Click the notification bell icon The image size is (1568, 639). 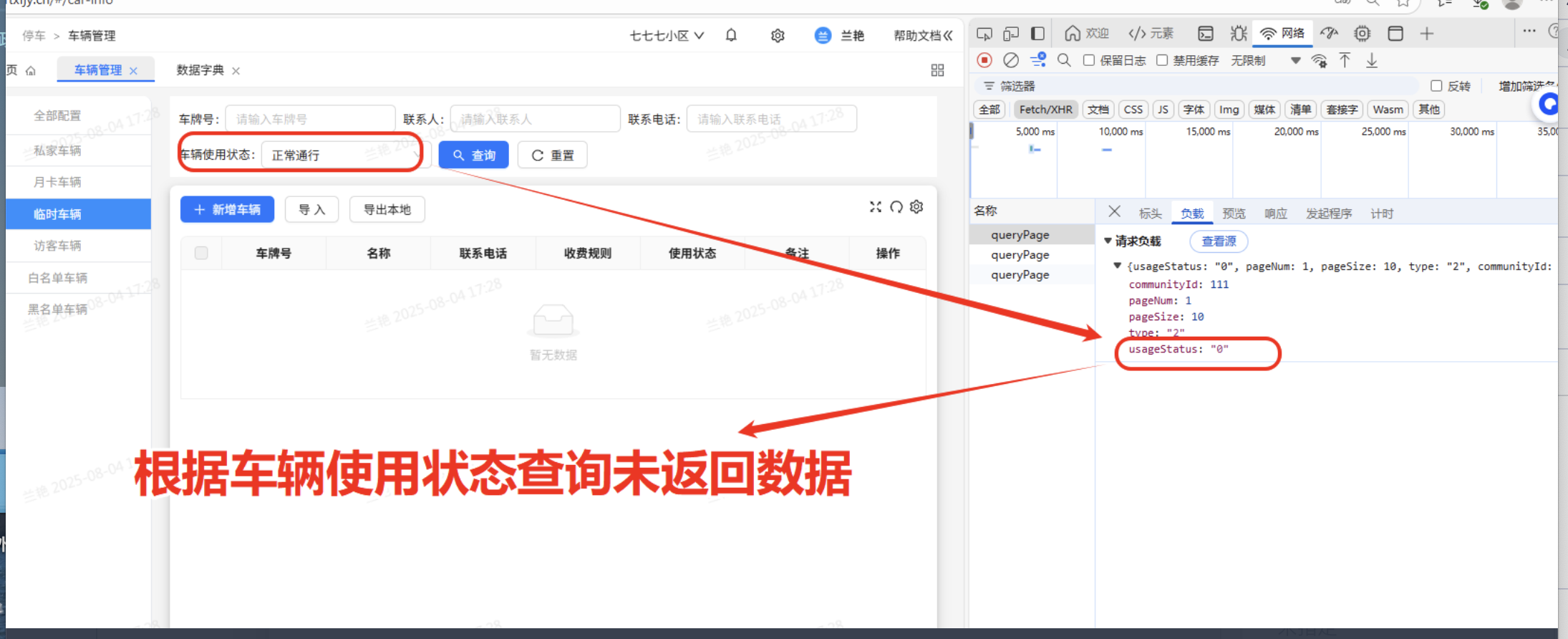click(x=731, y=35)
